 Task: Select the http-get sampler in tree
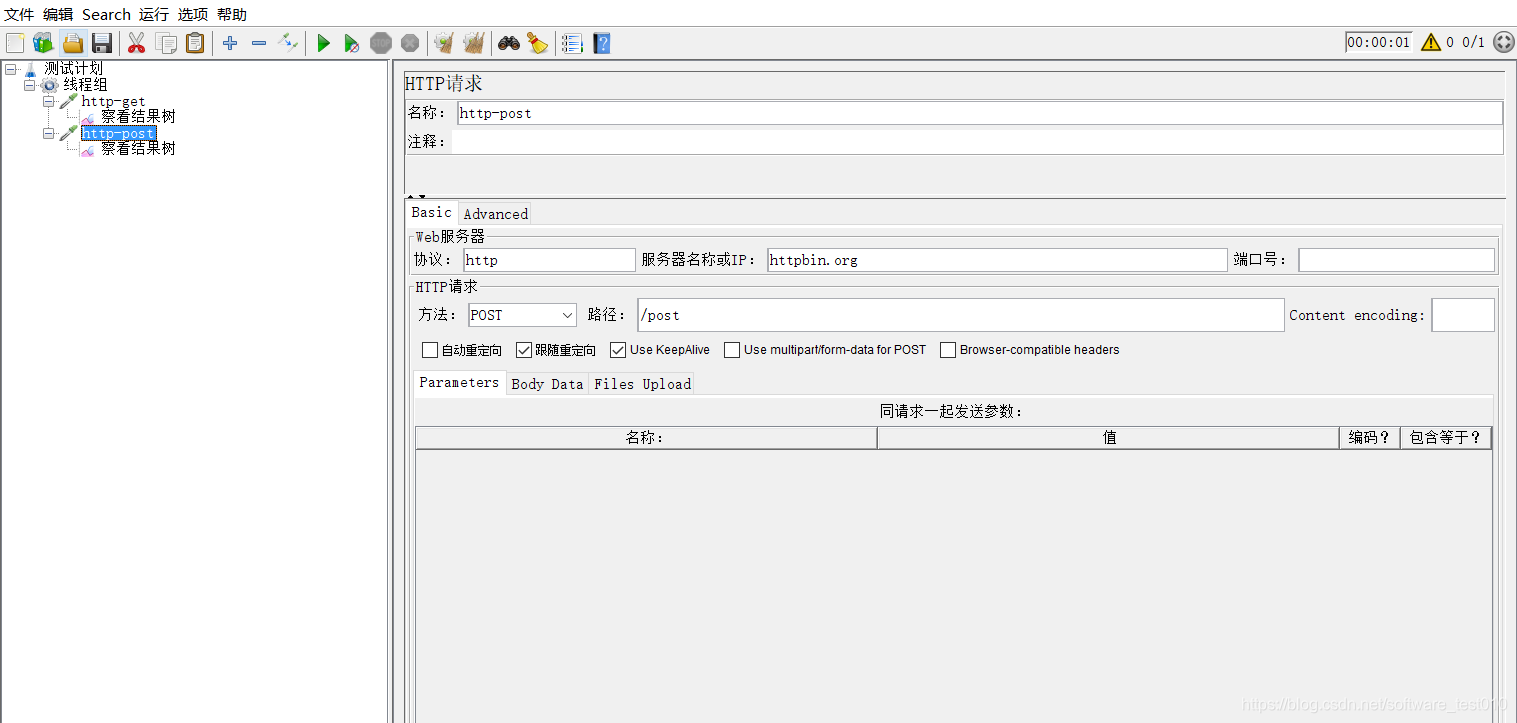pos(113,101)
